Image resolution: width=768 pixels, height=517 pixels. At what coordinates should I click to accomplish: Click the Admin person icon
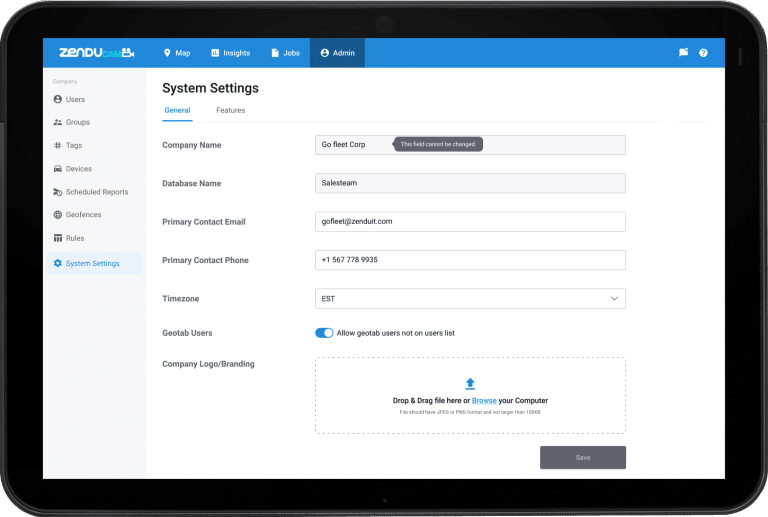point(324,53)
